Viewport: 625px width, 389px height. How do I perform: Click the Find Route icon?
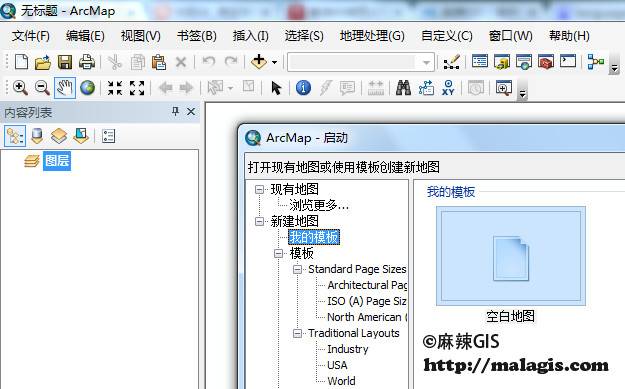click(426, 88)
